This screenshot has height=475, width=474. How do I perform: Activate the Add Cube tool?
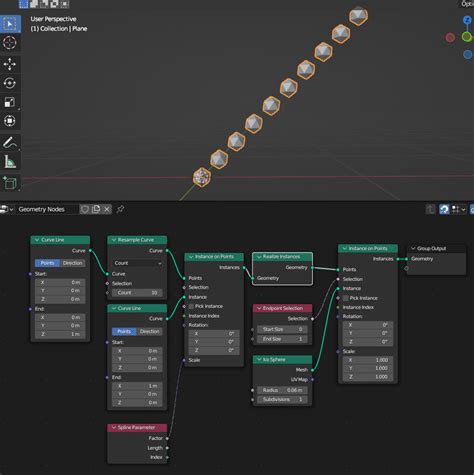click(x=10, y=183)
